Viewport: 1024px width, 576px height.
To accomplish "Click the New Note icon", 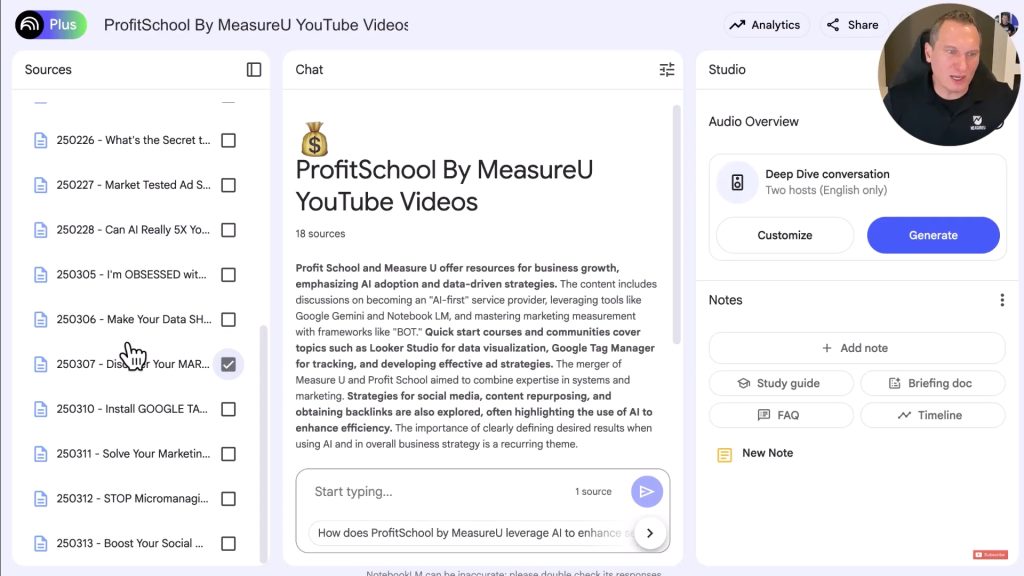I will point(724,454).
